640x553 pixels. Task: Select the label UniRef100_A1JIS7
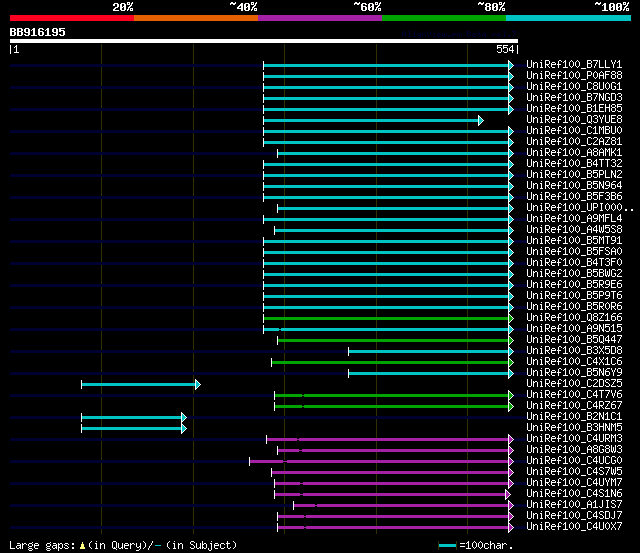574,505
